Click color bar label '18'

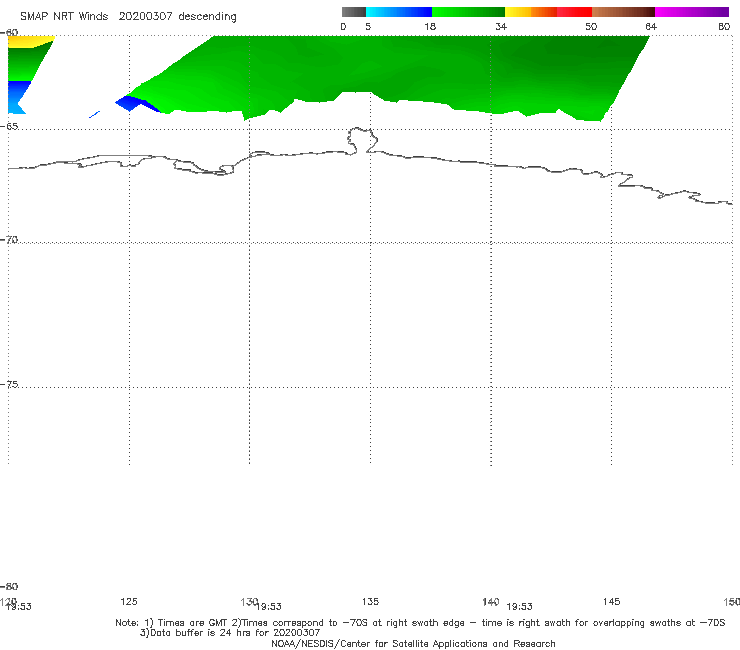coord(430,27)
